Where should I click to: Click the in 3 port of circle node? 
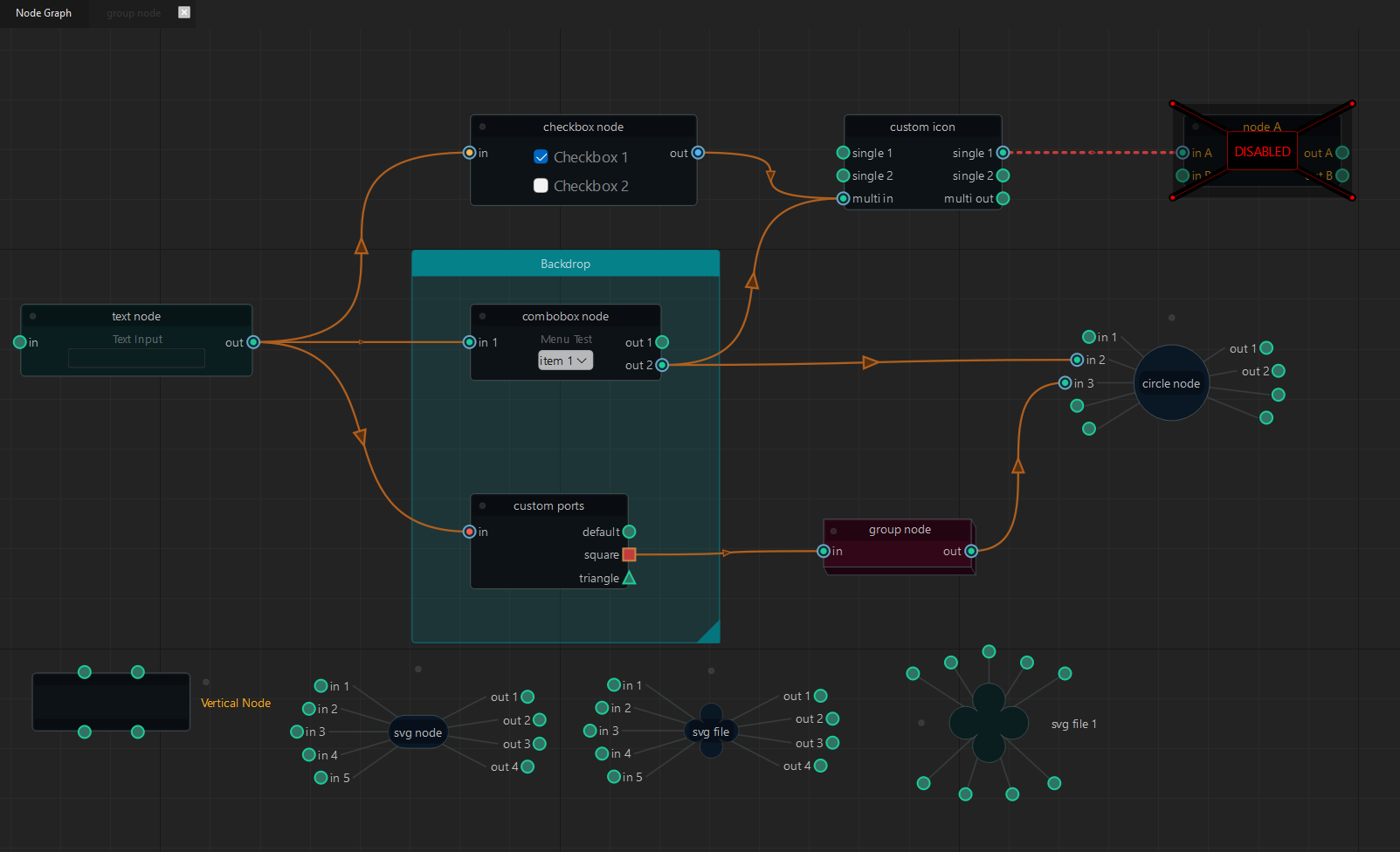pyautogui.click(x=1065, y=383)
